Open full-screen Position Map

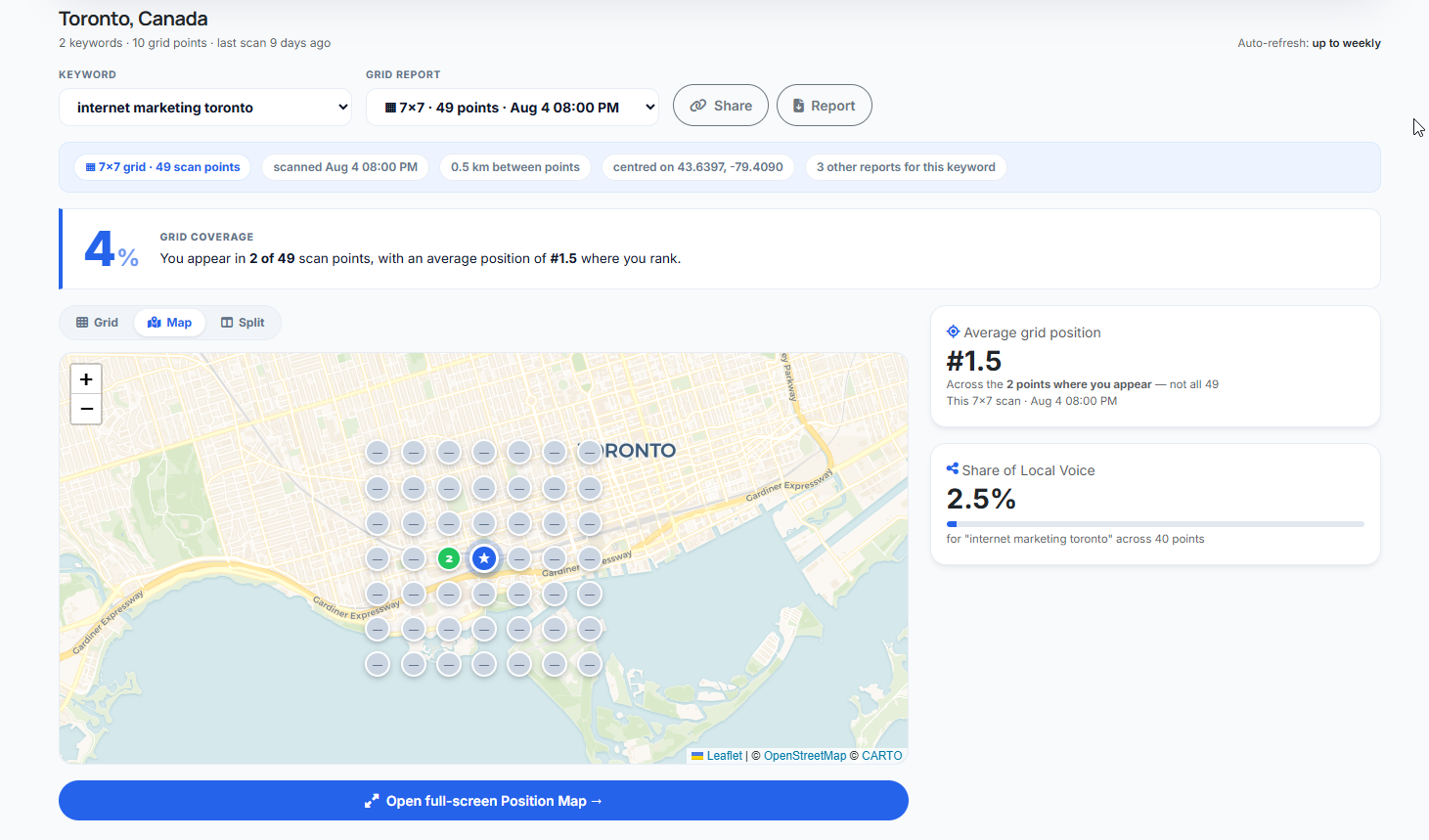[483, 801]
